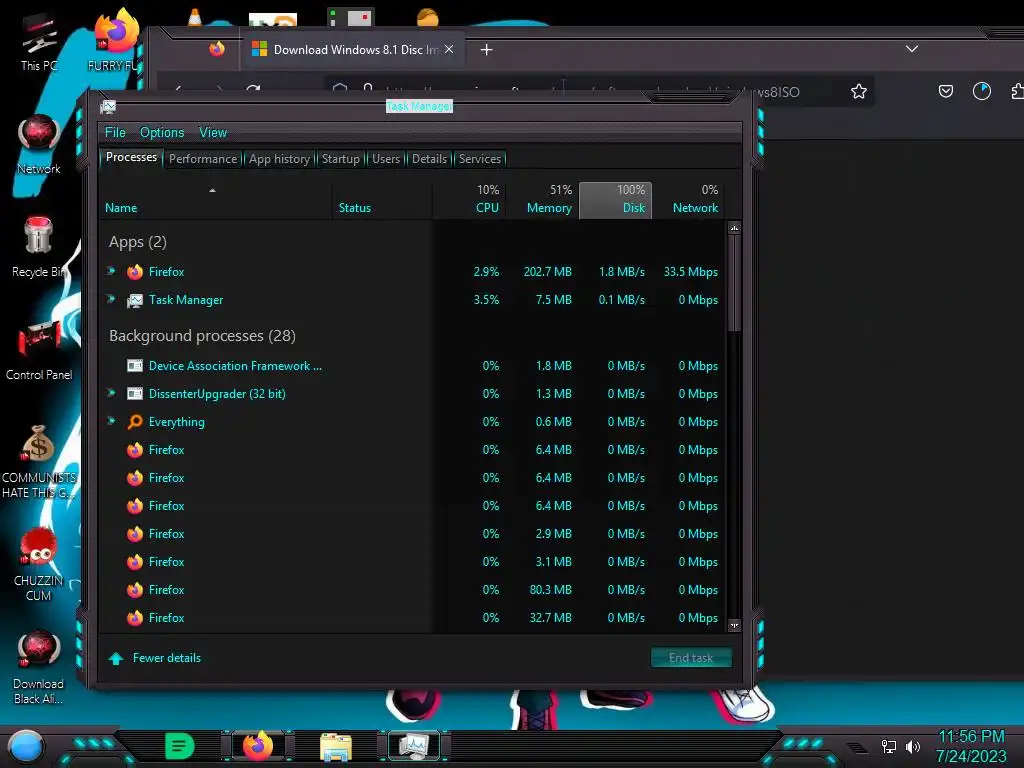
Task: Open the CHUZZIN desktop icon
Action: click(x=39, y=564)
